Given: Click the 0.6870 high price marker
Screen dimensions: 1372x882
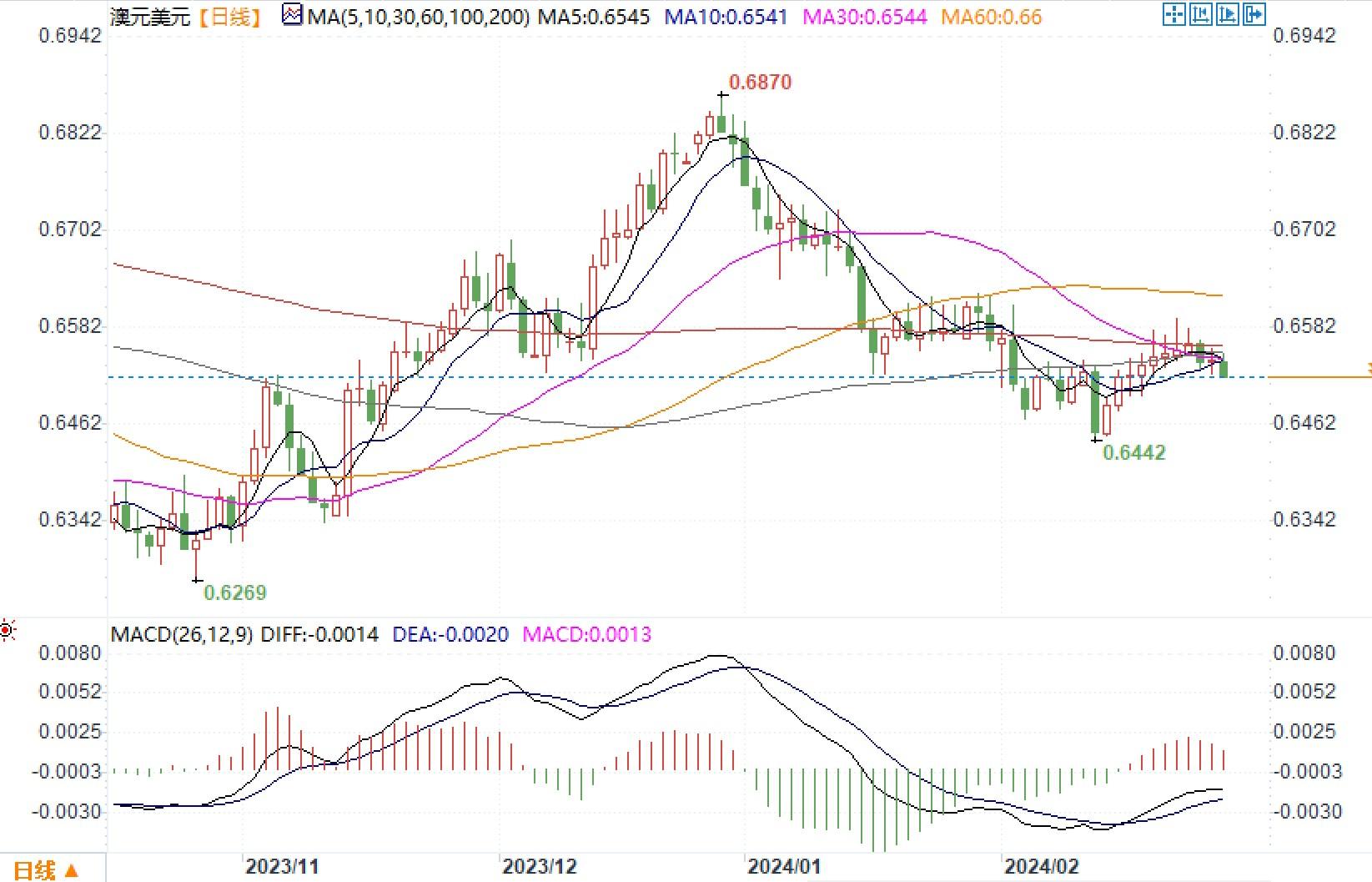Looking at the screenshot, I should tap(760, 83).
